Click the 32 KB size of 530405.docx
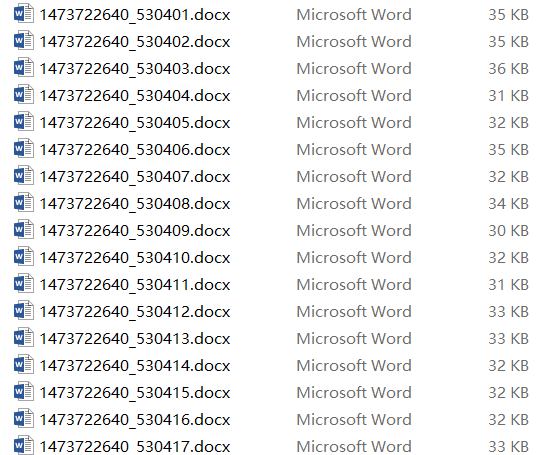 (x=508, y=123)
